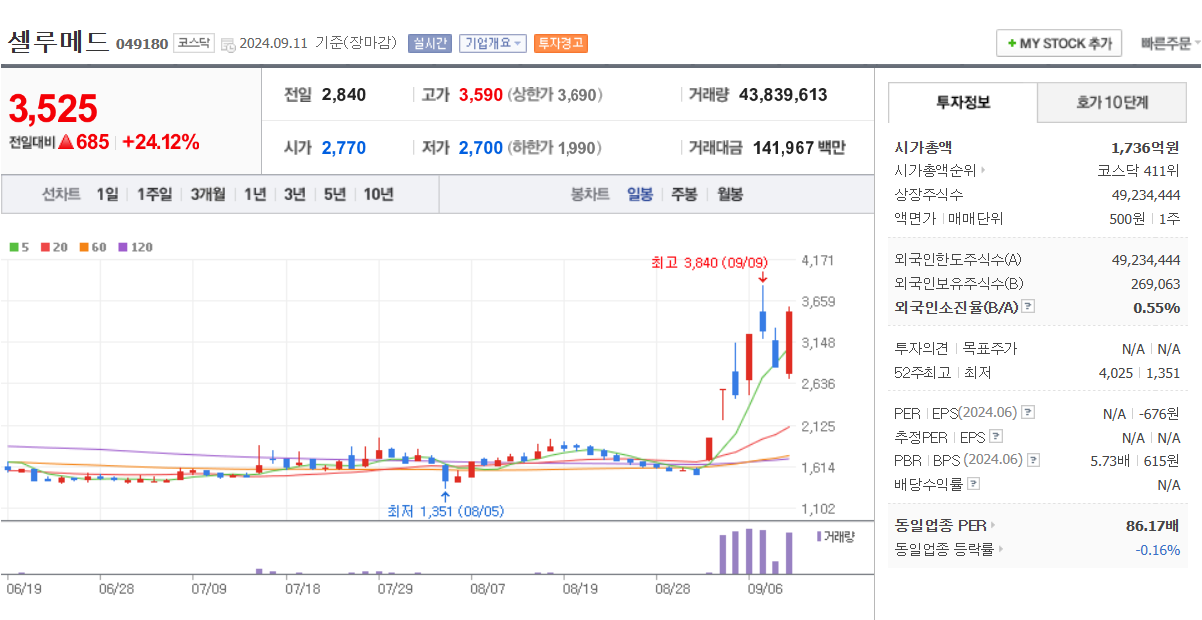Click the 시가총액 value 1,736억원
The image size is (1202, 620).
point(1146,147)
